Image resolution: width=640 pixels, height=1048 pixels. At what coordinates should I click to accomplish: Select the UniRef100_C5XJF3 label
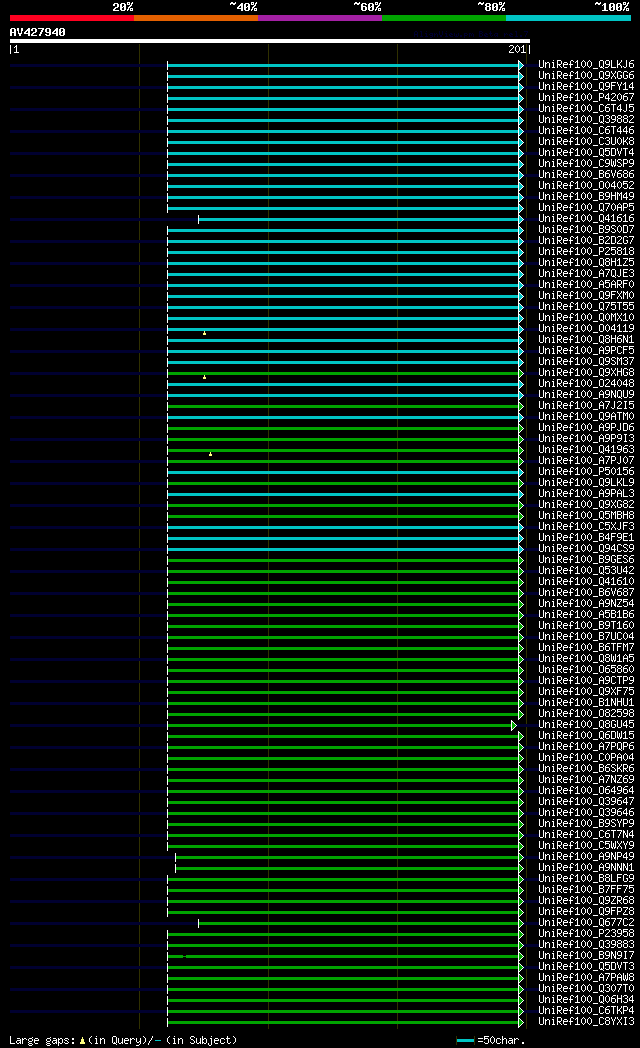coord(586,527)
